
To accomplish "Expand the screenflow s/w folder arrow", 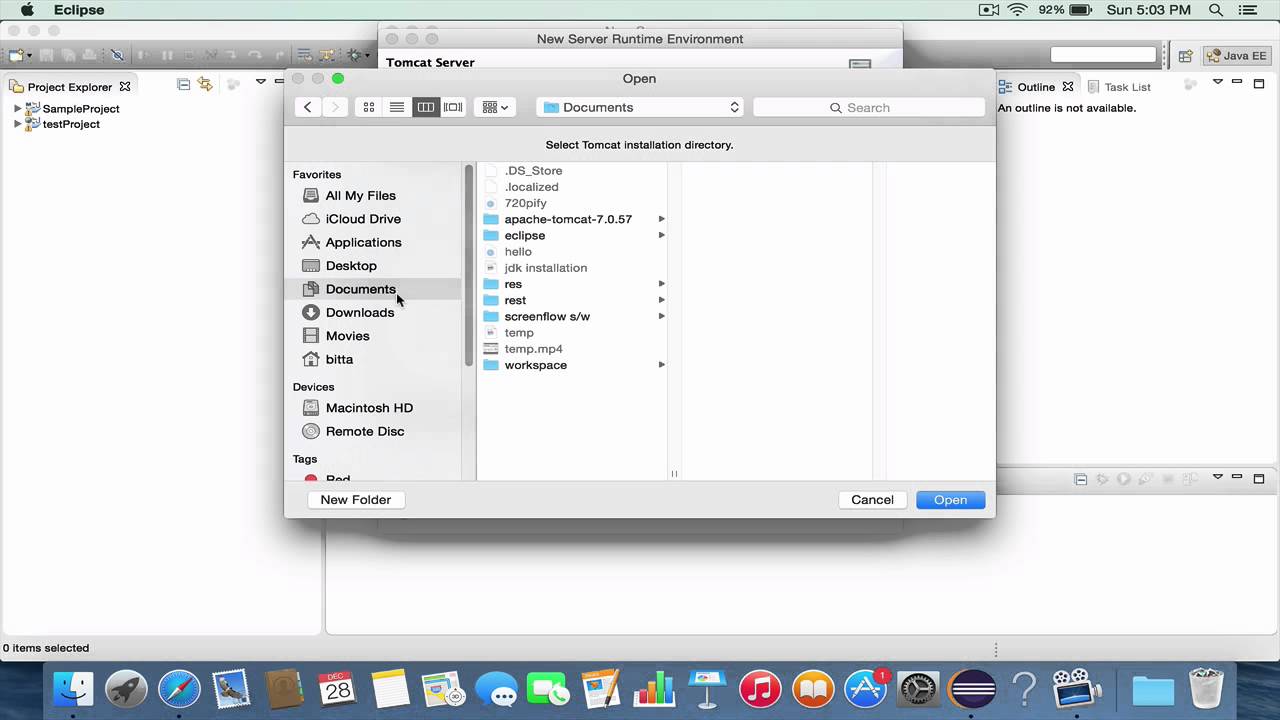I will click(661, 316).
